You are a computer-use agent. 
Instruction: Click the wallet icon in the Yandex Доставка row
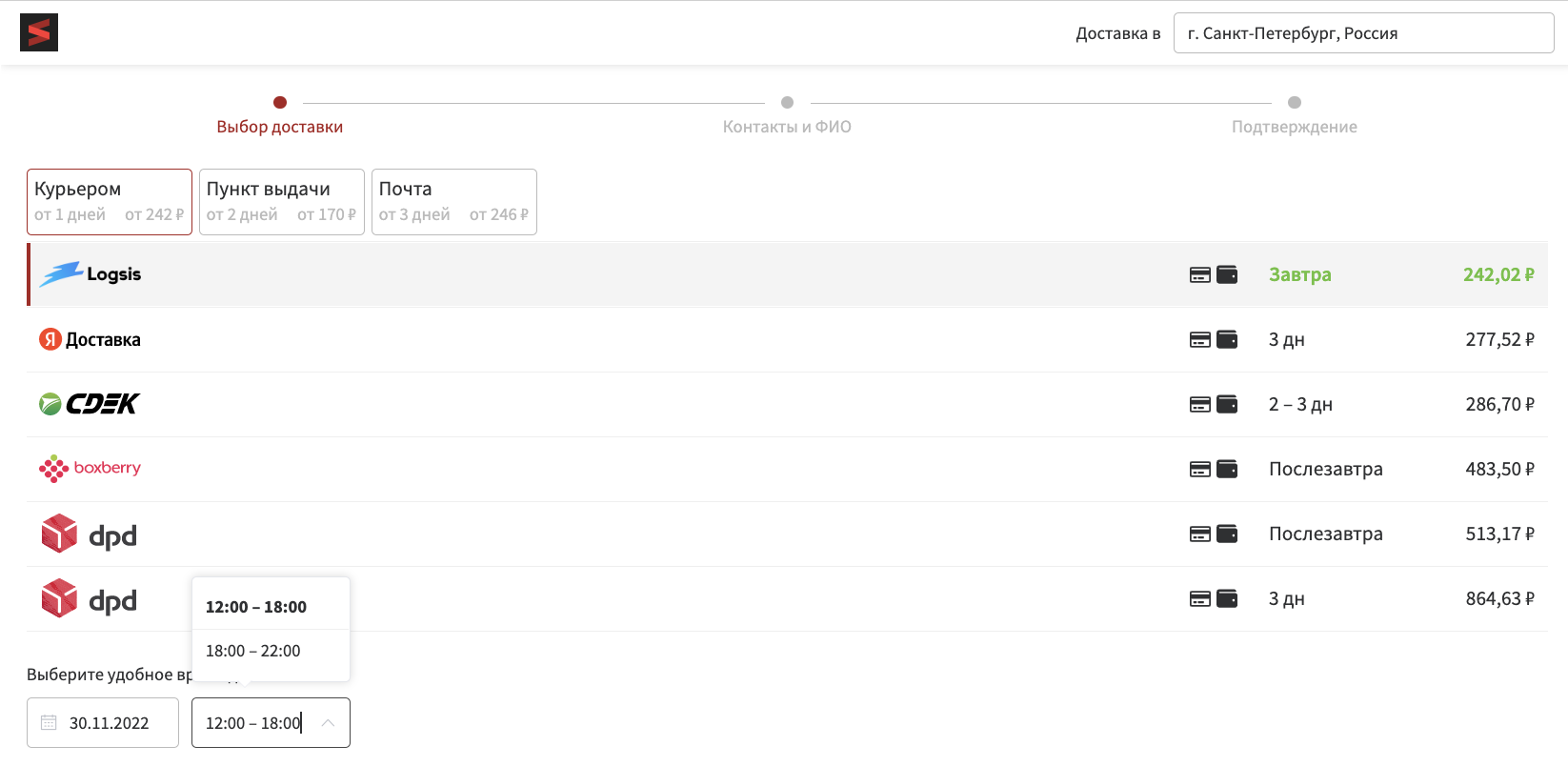click(1227, 339)
